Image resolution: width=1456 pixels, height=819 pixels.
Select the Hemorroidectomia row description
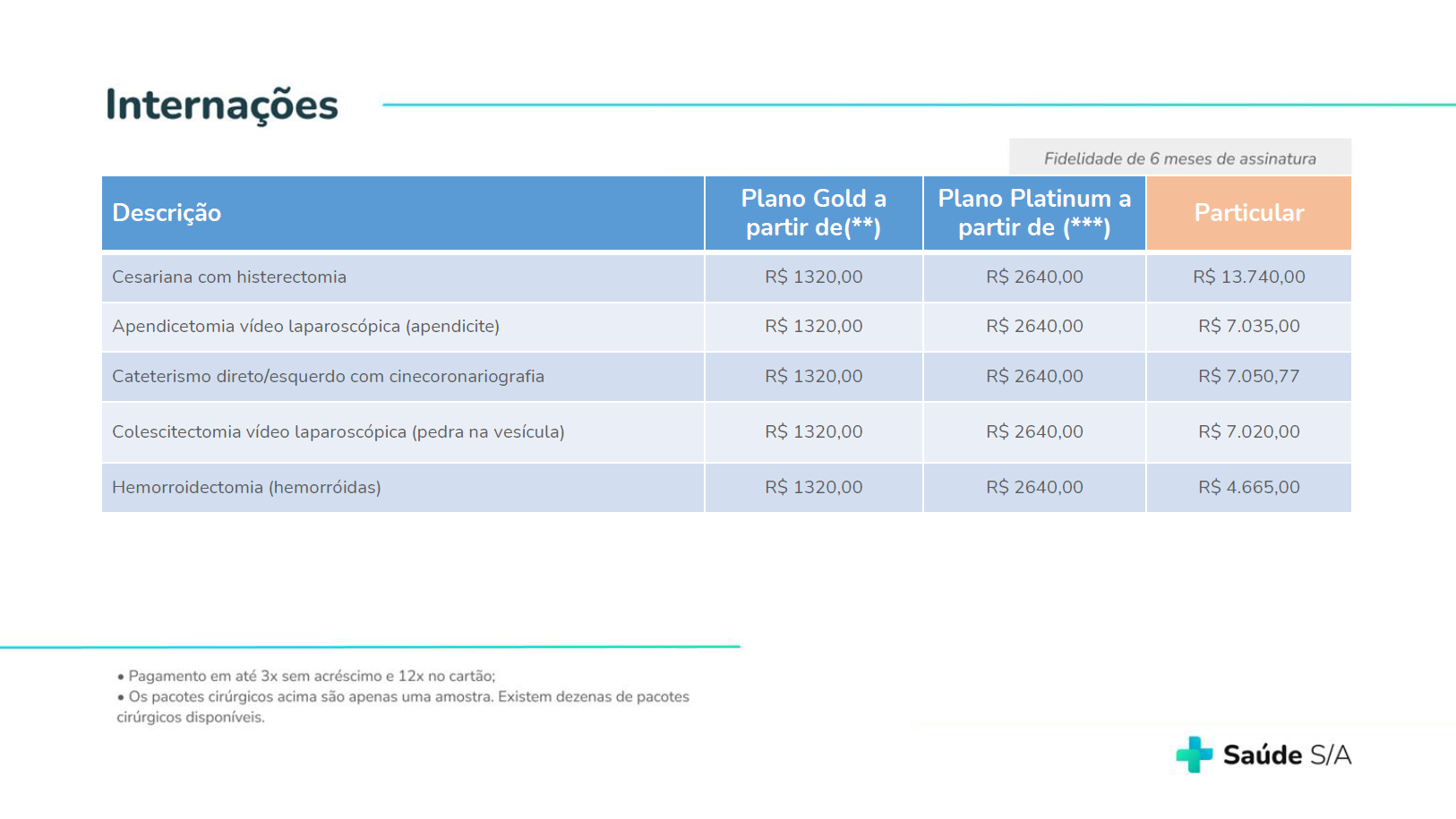coord(246,488)
